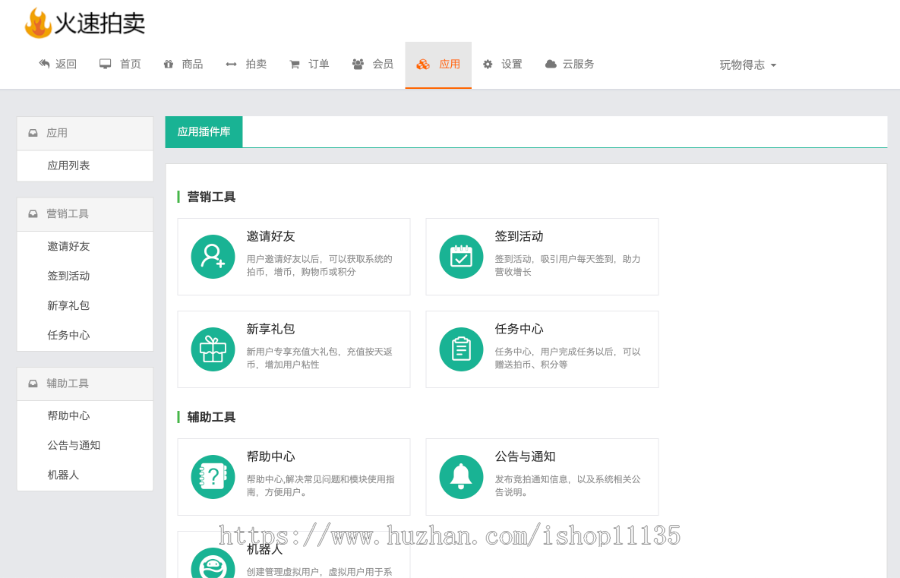Click the 帮助中心 question book icon
This screenshot has height=578, width=900.
coord(213,476)
